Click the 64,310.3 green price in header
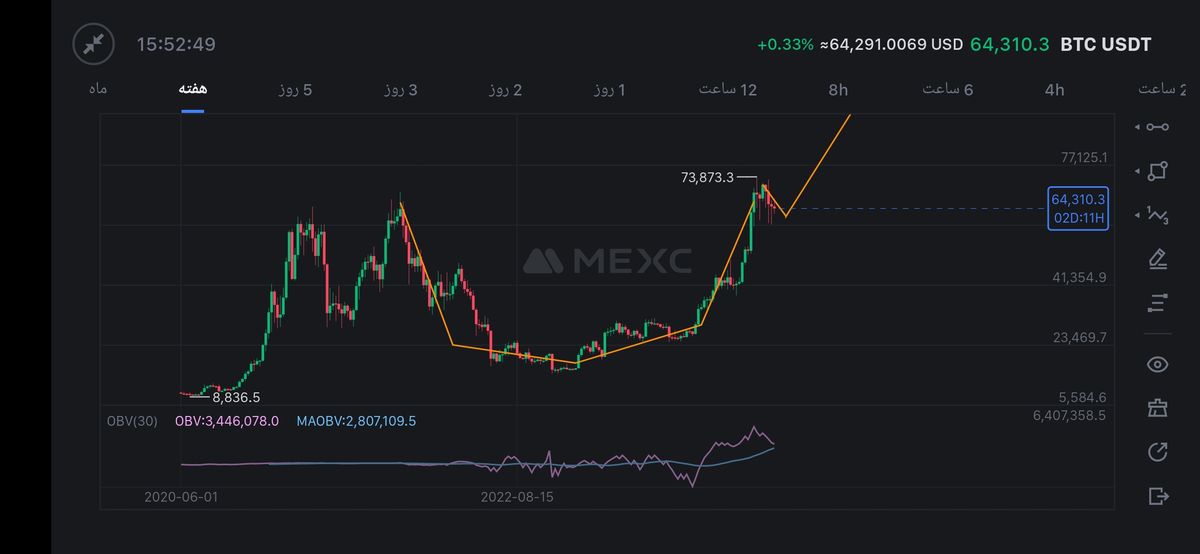 pos(1010,45)
